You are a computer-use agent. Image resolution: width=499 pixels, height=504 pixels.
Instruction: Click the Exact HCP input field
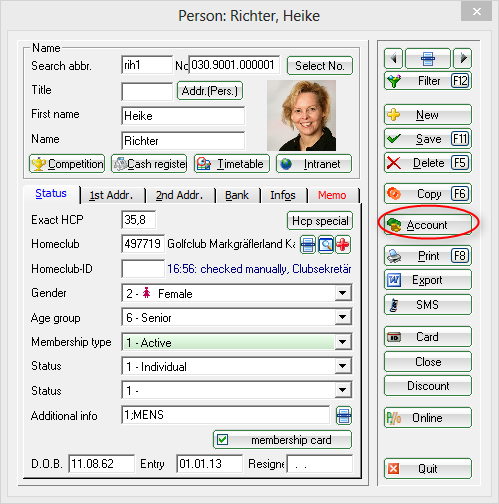tap(139, 220)
